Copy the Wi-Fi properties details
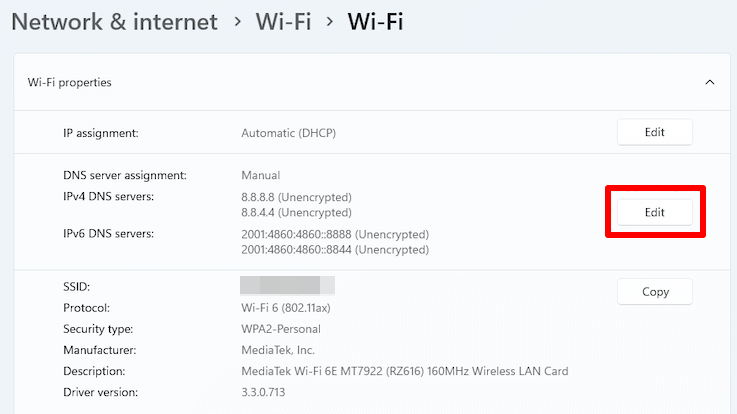Screen dimensions: 737x414 [654, 292]
